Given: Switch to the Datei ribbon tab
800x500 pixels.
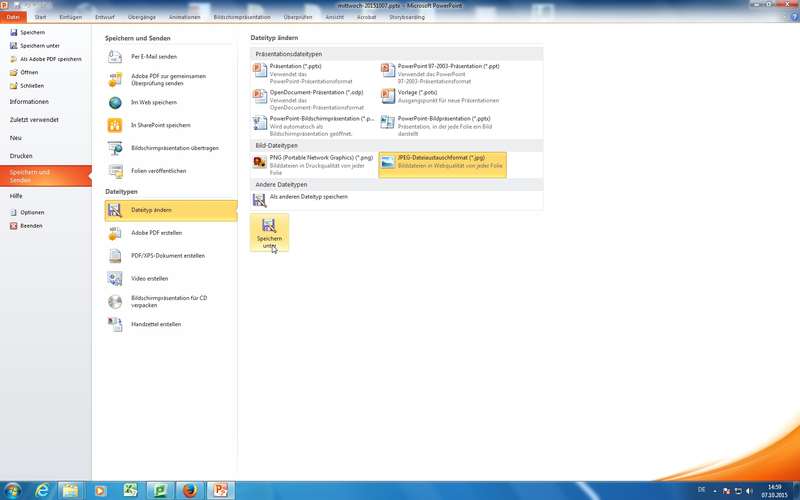Looking at the screenshot, I should 13,17.
